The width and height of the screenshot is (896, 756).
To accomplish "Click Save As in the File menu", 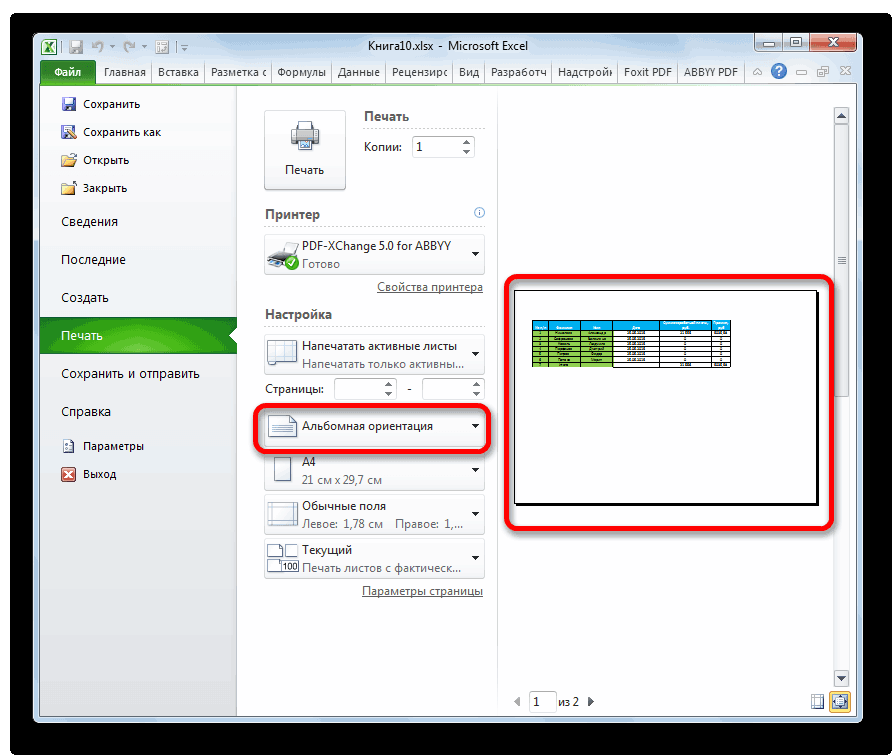I will 111,132.
